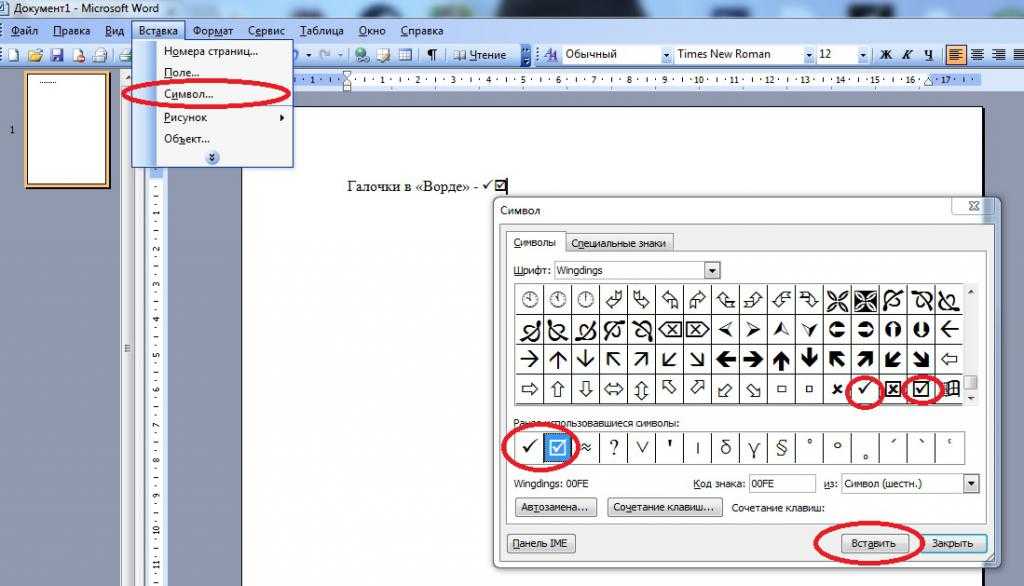Click the Insert Hyperlink globe icon
1024x586 pixels.
click(361, 55)
